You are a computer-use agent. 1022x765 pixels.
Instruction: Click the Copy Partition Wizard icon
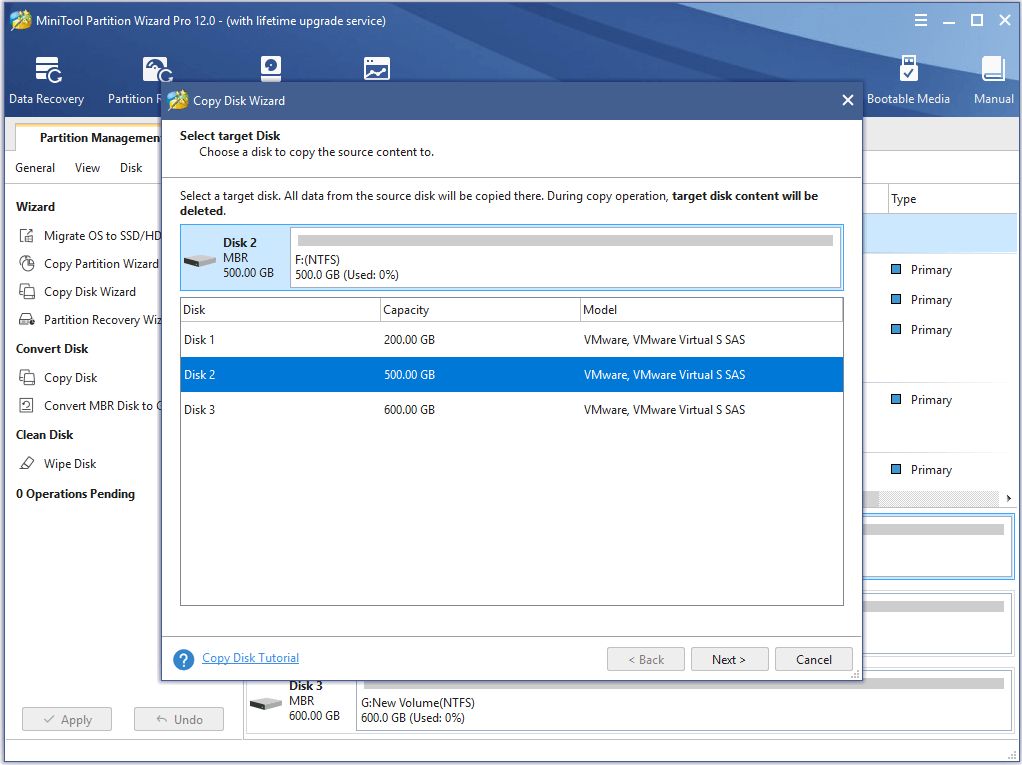(x=26, y=263)
